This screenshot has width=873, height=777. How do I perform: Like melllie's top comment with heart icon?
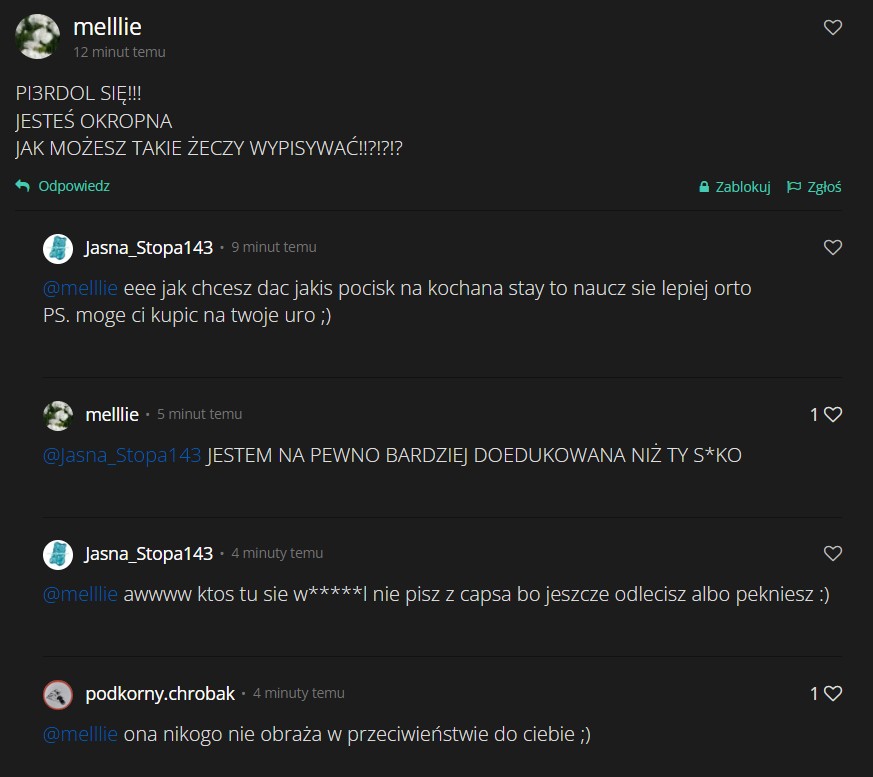[832, 27]
